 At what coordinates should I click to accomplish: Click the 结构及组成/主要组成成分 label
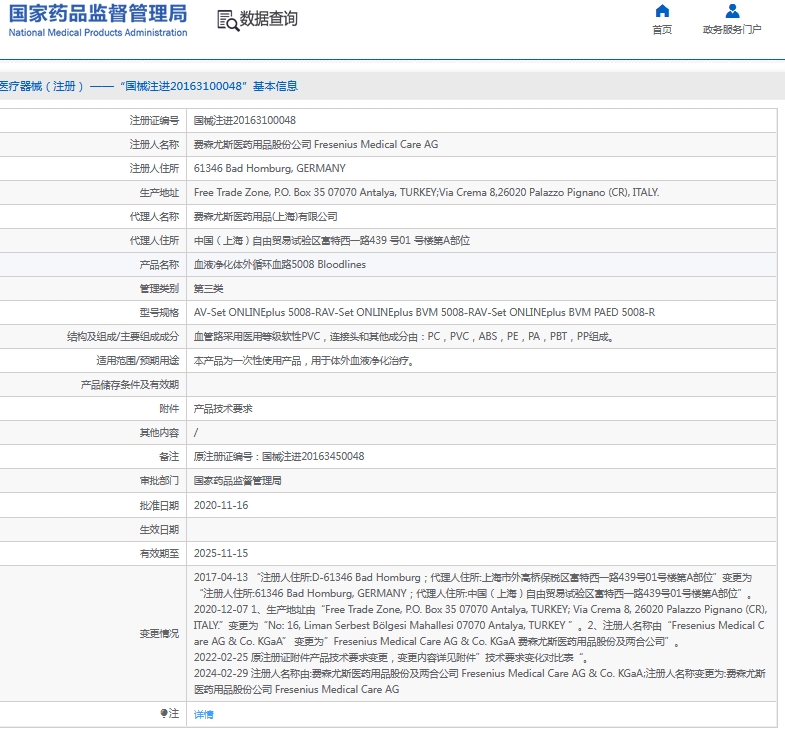click(123, 336)
